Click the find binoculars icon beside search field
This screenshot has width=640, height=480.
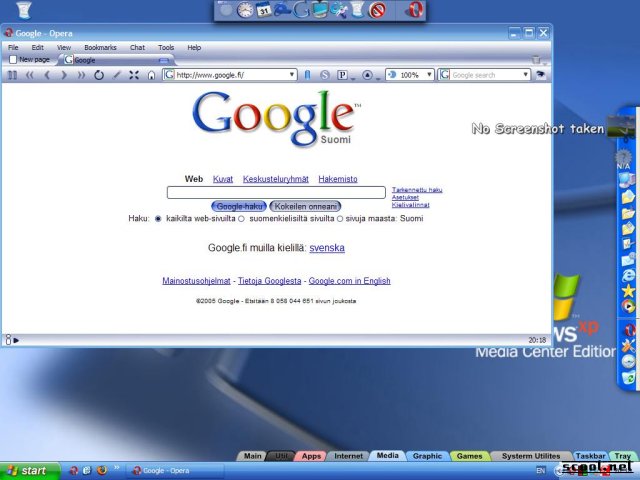tap(541, 75)
